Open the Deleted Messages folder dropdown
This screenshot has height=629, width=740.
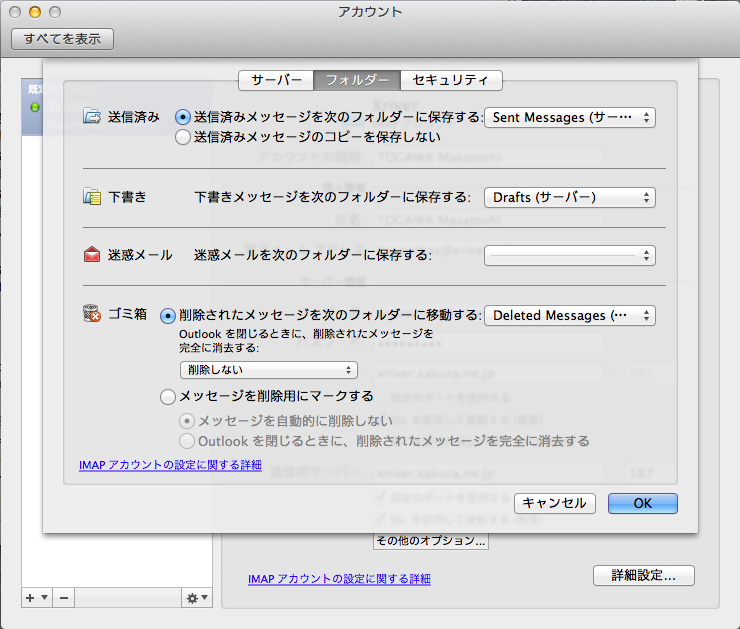click(570, 315)
